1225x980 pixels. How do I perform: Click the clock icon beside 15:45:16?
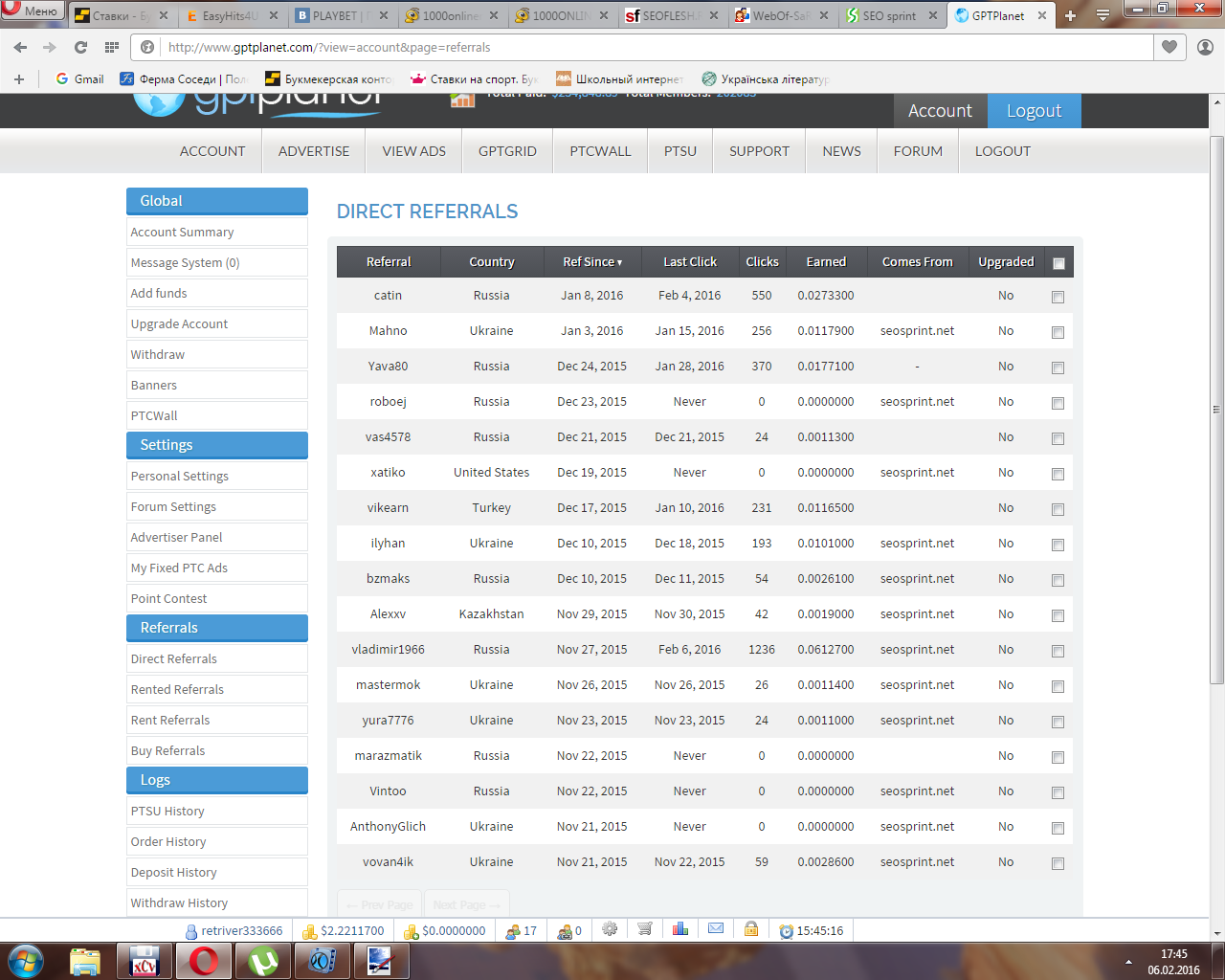click(x=787, y=931)
